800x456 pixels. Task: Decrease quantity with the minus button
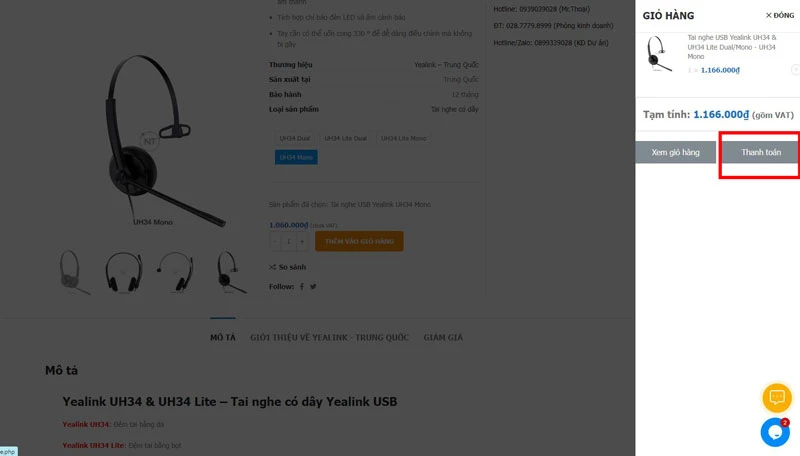point(276,241)
